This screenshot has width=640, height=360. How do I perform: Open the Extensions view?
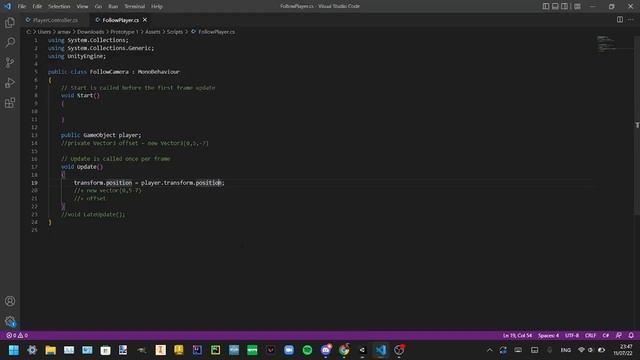point(10,102)
